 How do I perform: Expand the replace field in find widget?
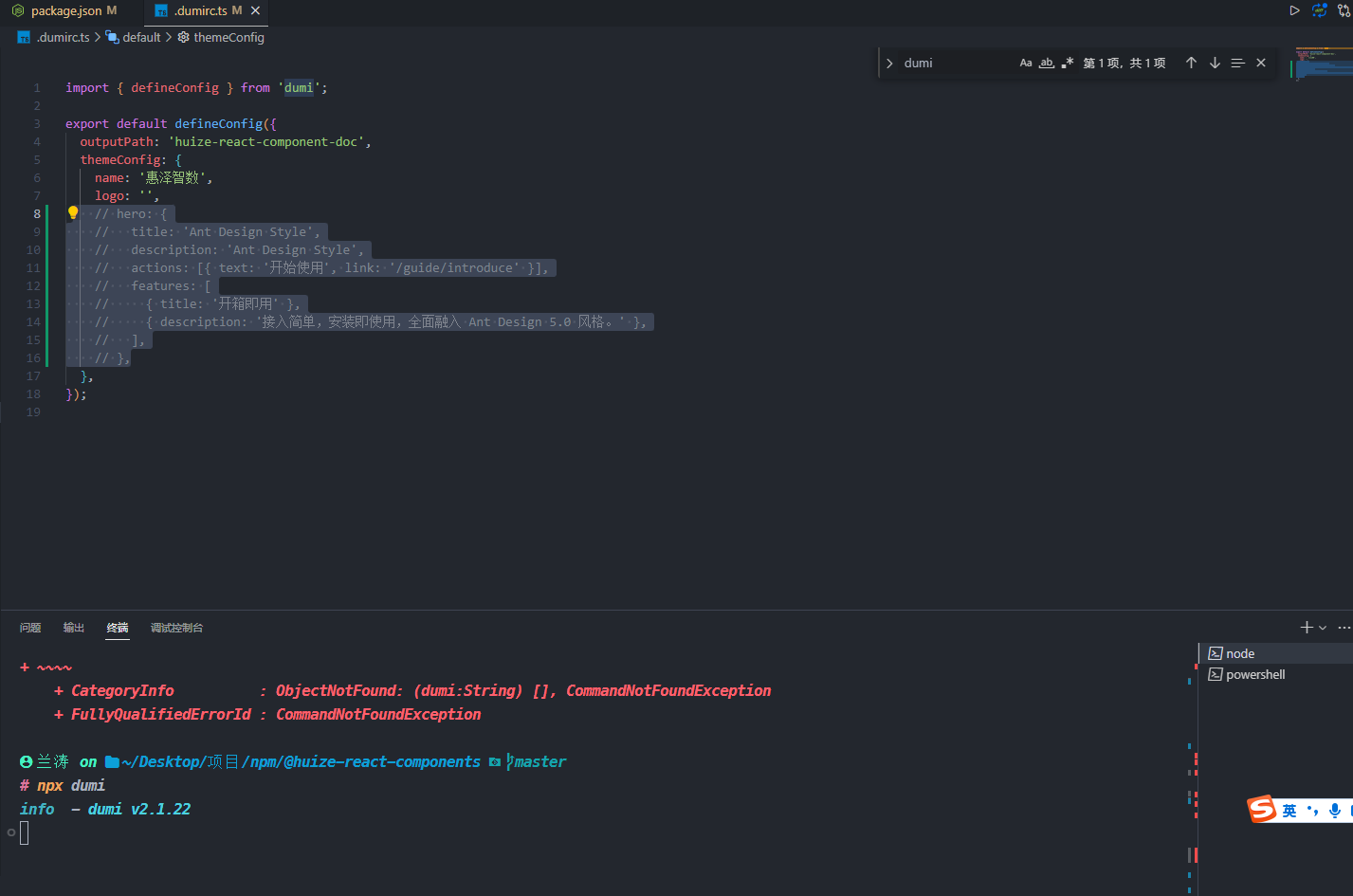click(889, 63)
